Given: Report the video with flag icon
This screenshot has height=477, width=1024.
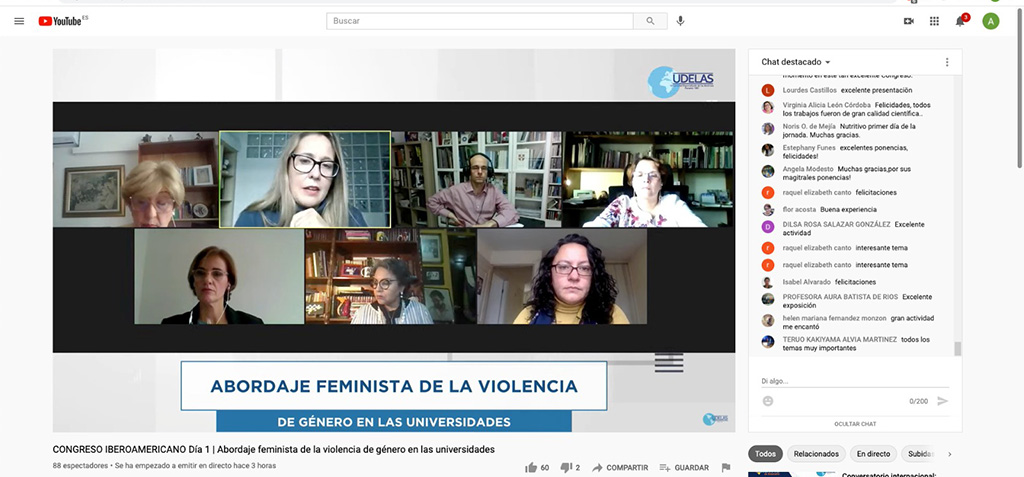Looking at the screenshot, I should [x=726, y=467].
